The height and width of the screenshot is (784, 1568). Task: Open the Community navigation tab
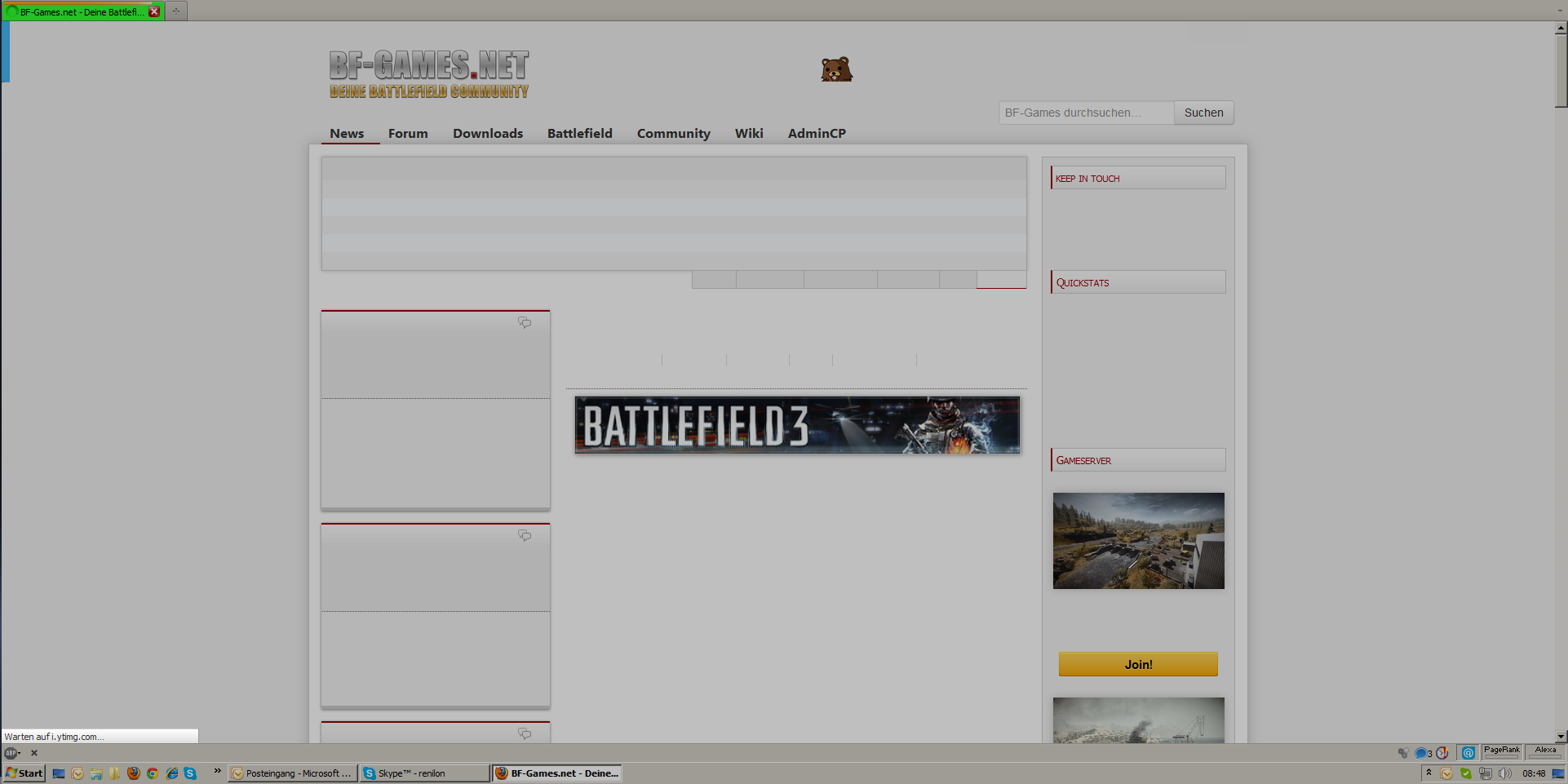click(x=674, y=134)
